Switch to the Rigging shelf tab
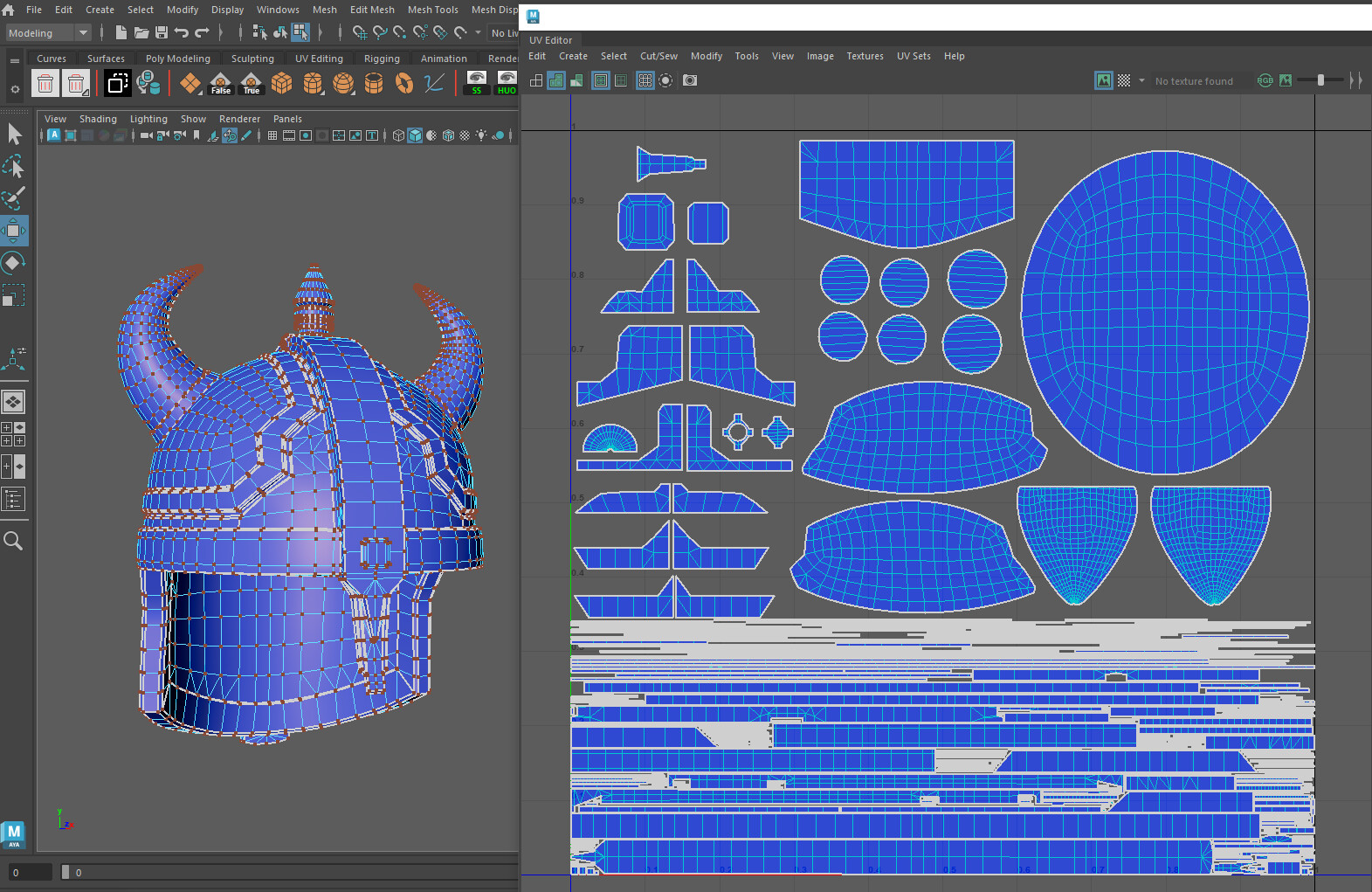 pos(382,59)
